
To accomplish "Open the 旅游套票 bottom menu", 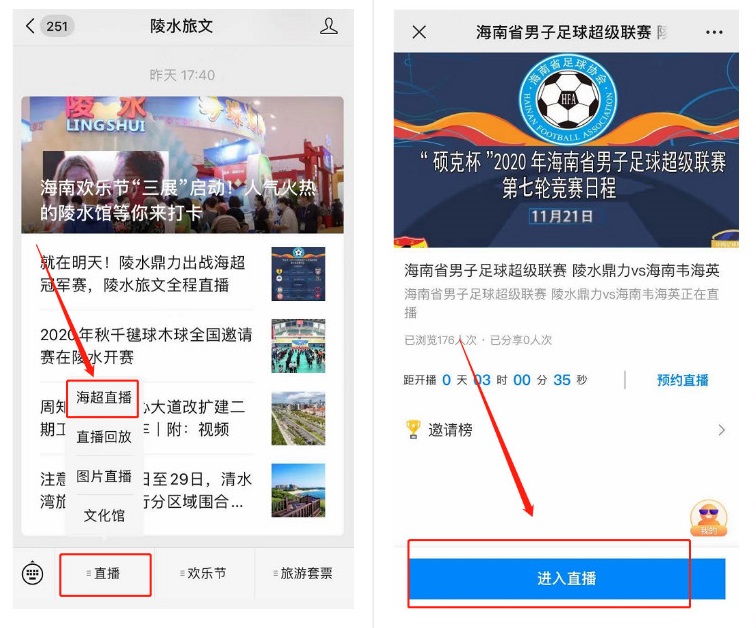I will [303, 573].
